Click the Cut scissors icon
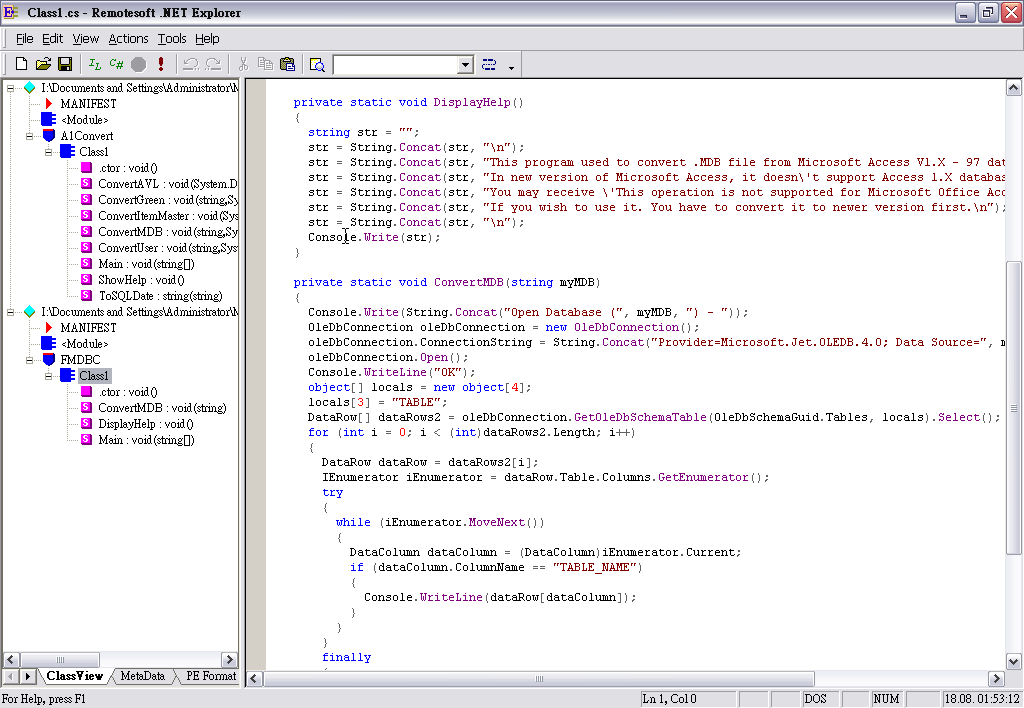 coord(244,64)
